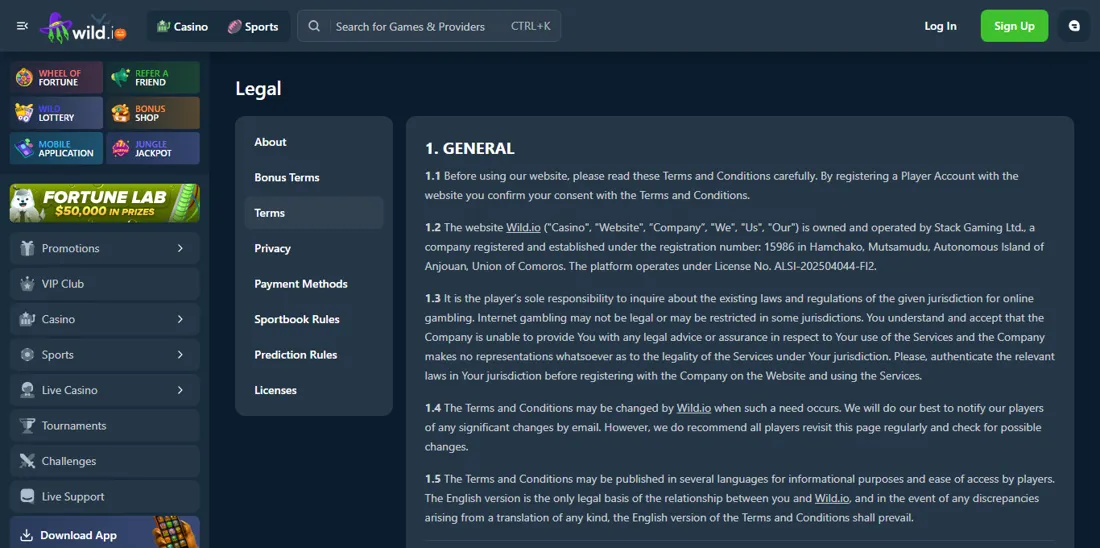Expand the sidebar Sports chevron
The width and height of the screenshot is (1100, 548).
[x=180, y=355]
